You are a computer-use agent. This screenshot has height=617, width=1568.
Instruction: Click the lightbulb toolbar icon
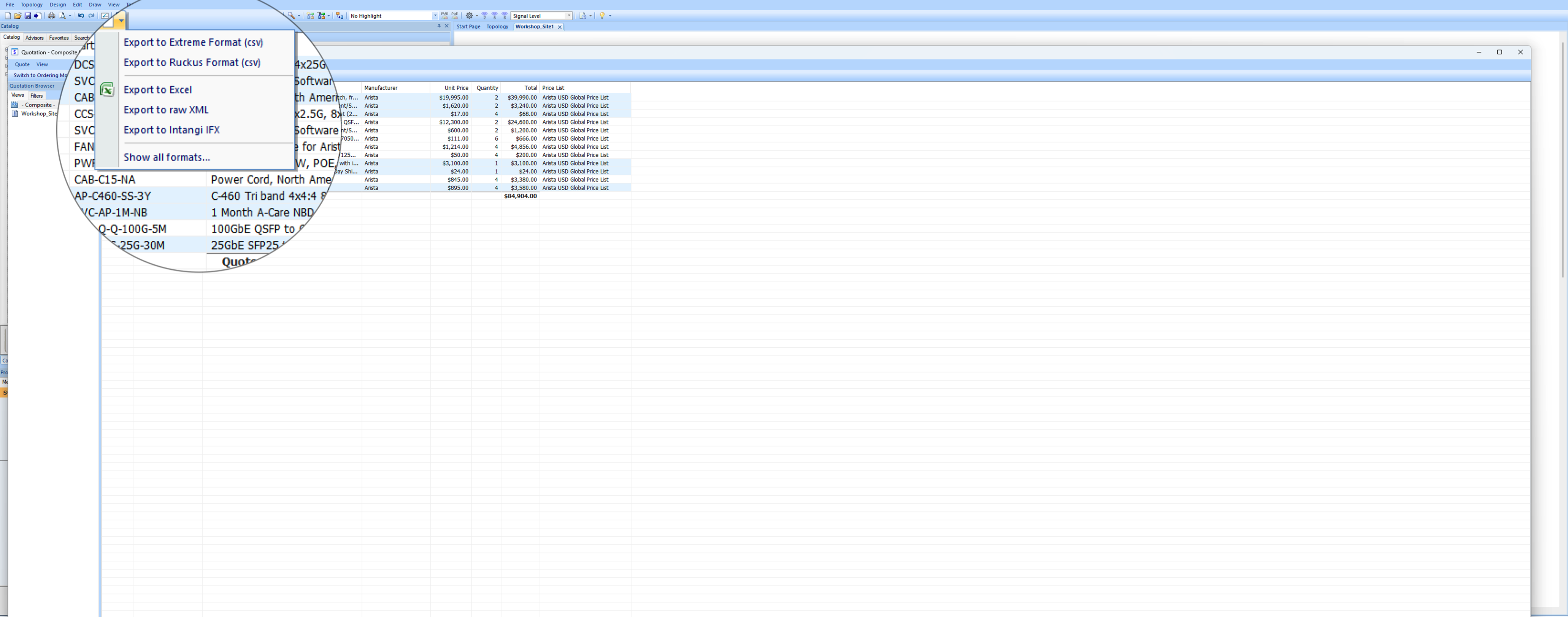(x=602, y=16)
